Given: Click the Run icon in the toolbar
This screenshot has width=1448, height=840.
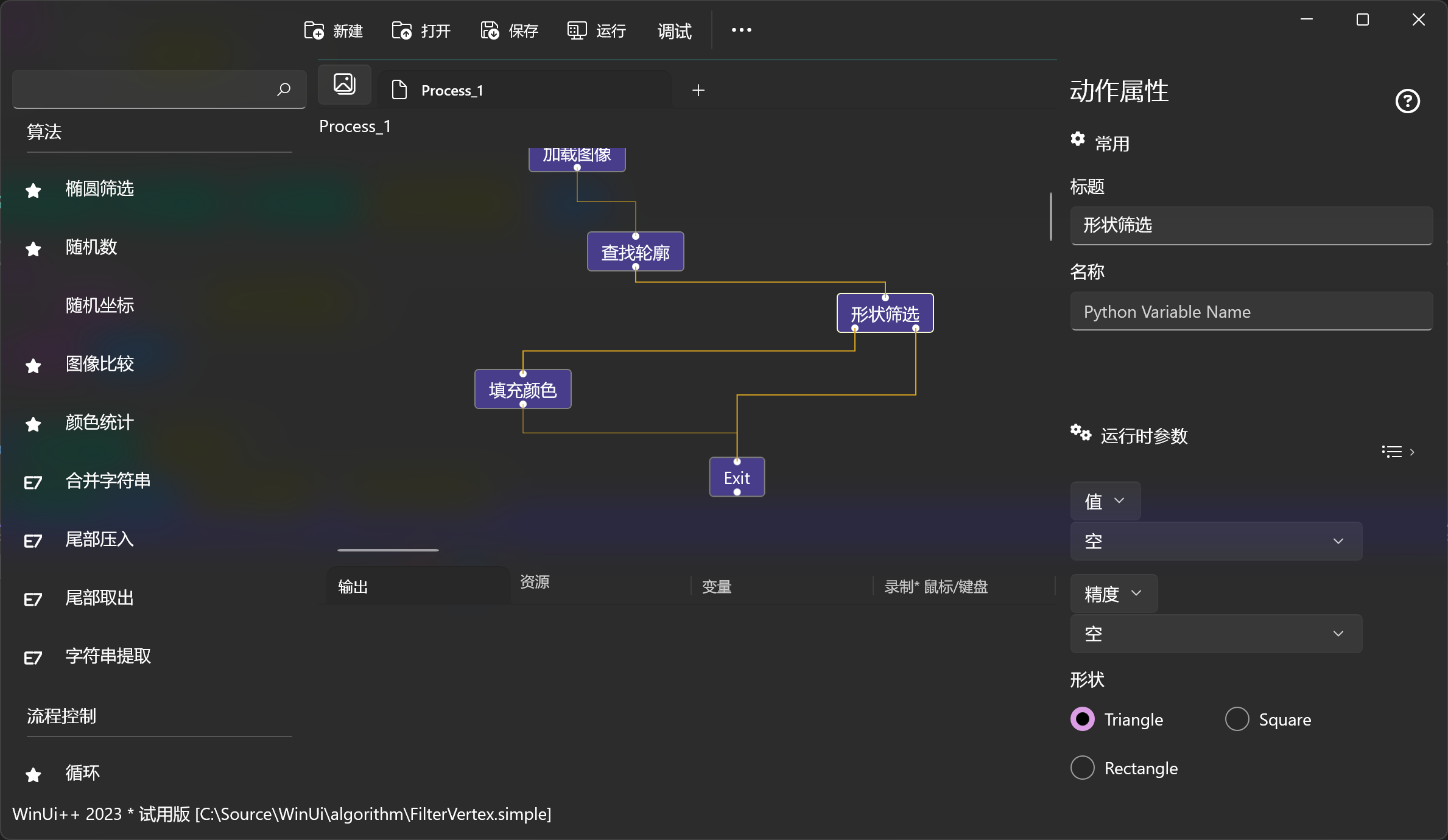Looking at the screenshot, I should (x=577, y=30).
